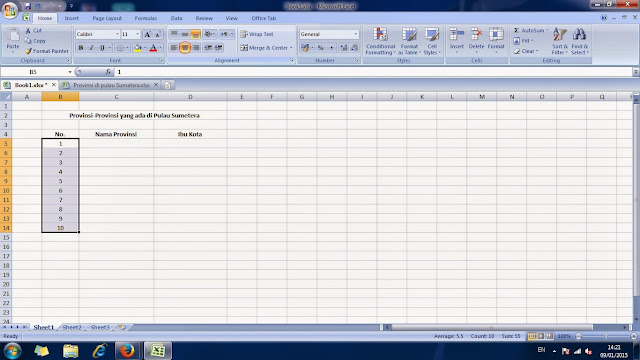Decrease indent in Alignment group

(208, 48)
